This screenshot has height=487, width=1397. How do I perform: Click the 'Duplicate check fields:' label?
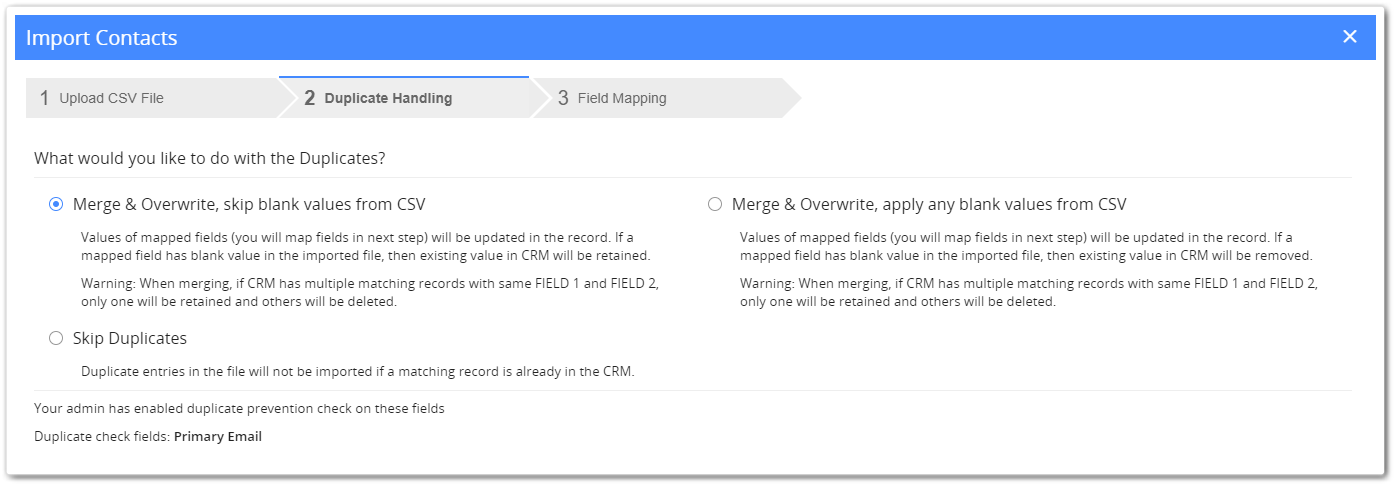102,437
